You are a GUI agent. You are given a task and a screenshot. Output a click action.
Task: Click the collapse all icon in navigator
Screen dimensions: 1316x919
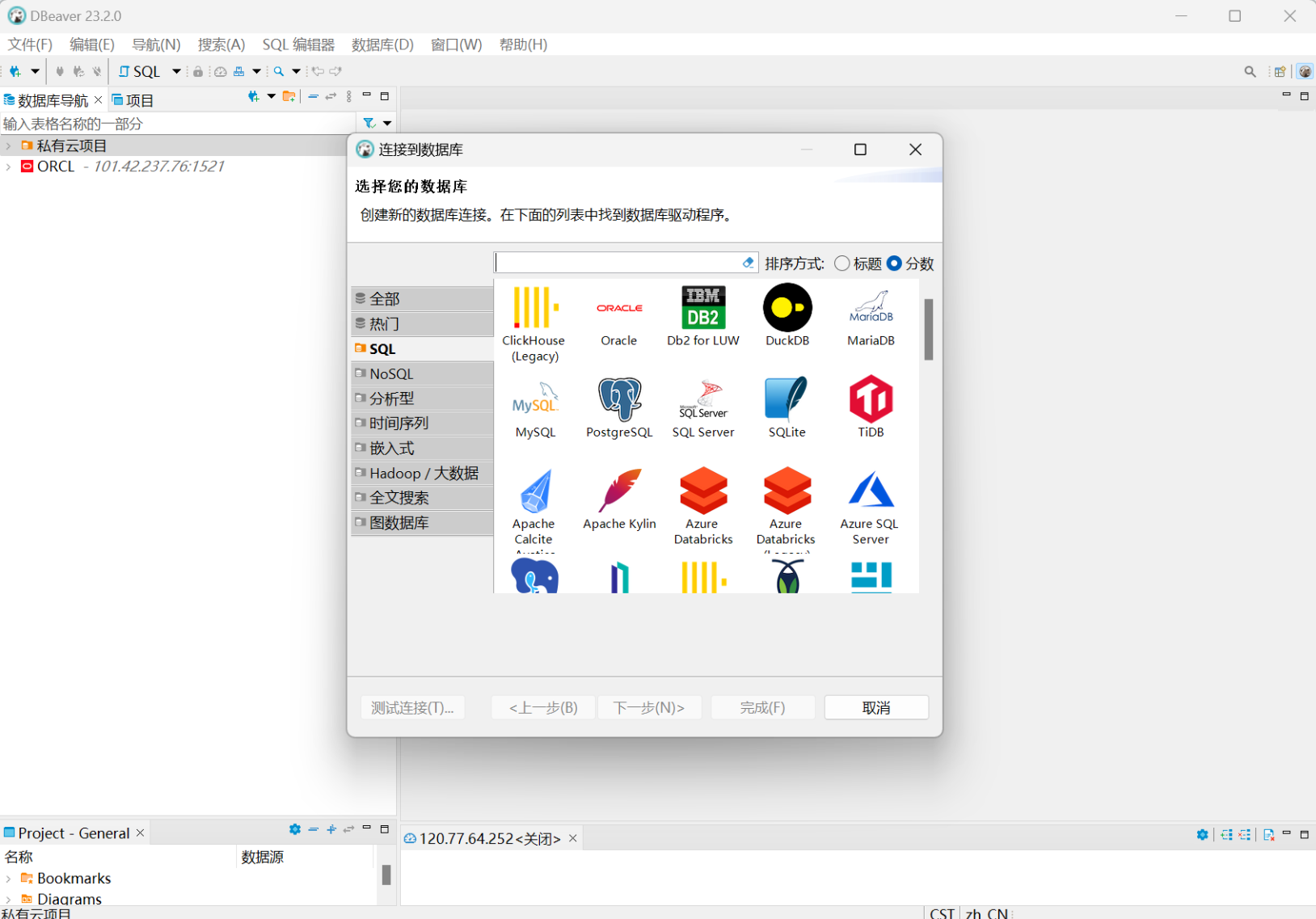pyautogui.click(x=314, y=97)
